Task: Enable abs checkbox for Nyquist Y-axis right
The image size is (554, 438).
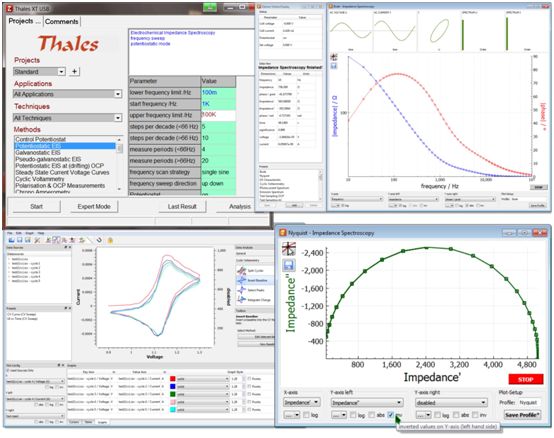Action: pos(456,415)
